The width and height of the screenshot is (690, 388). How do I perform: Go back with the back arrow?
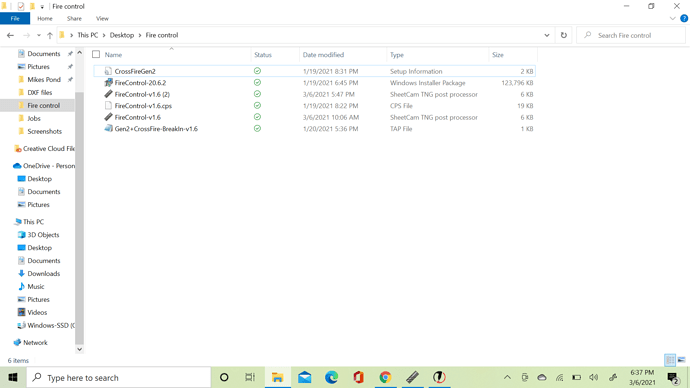[x=10, y=35]
